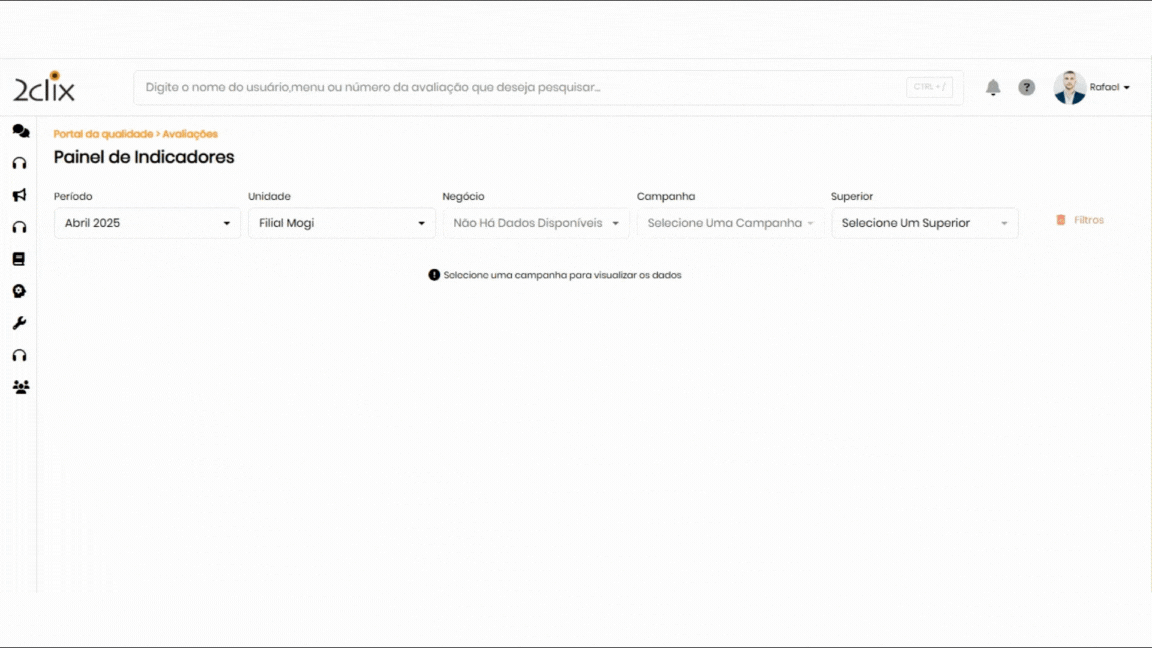Open the megaphone sidebar icon
This screenshot has height=648, width=1152.
coord(19,195)
